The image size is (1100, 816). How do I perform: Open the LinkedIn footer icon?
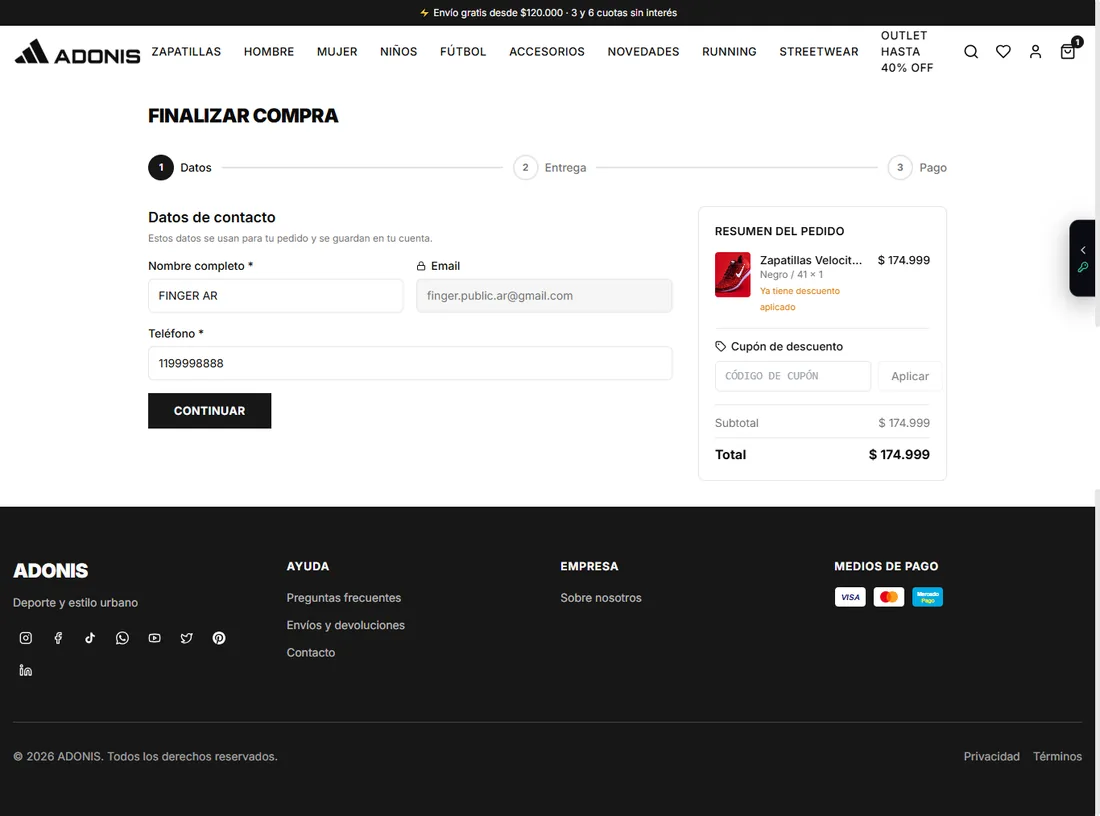tap(25, 670)
